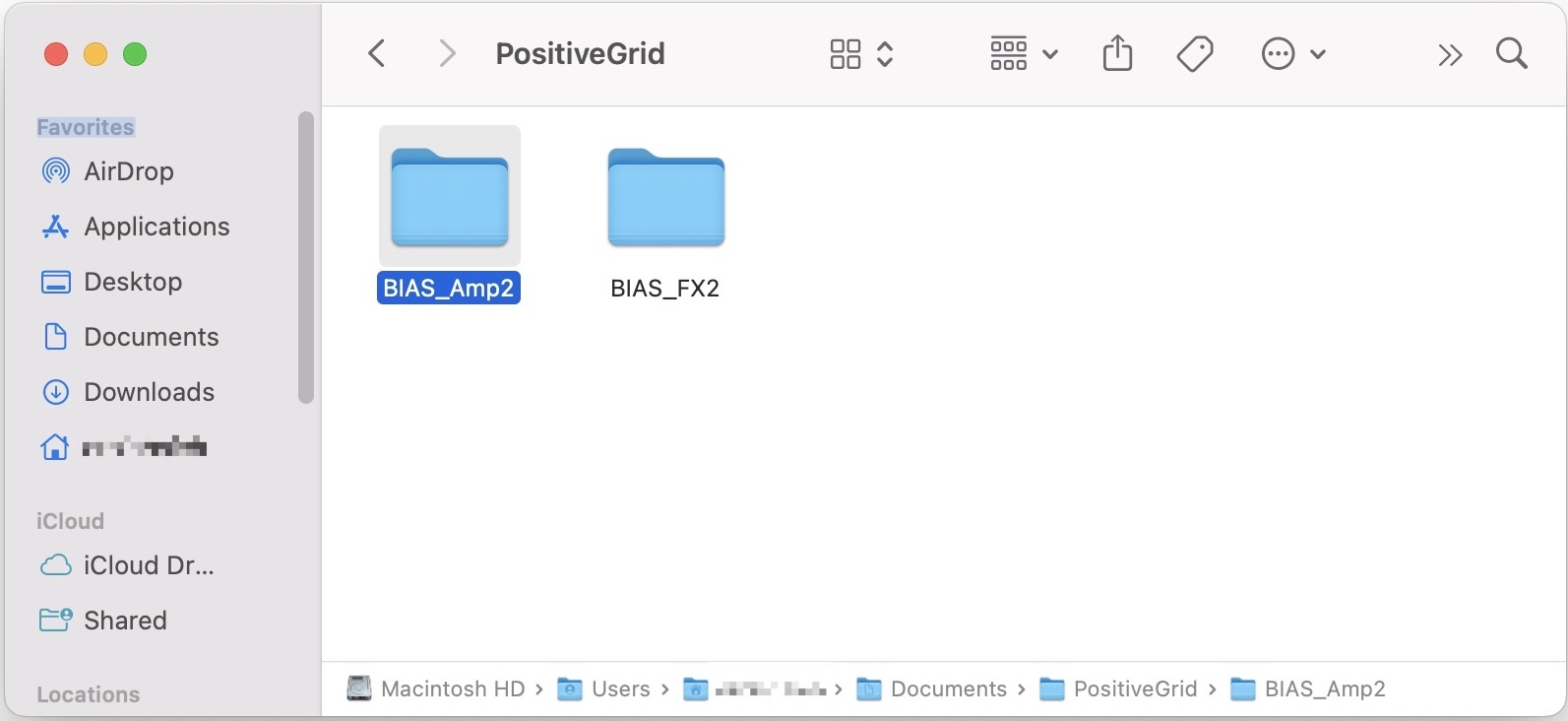Select the BIAS_Amp2 folder icon
1568x721 pixels.
click(449, 197)
